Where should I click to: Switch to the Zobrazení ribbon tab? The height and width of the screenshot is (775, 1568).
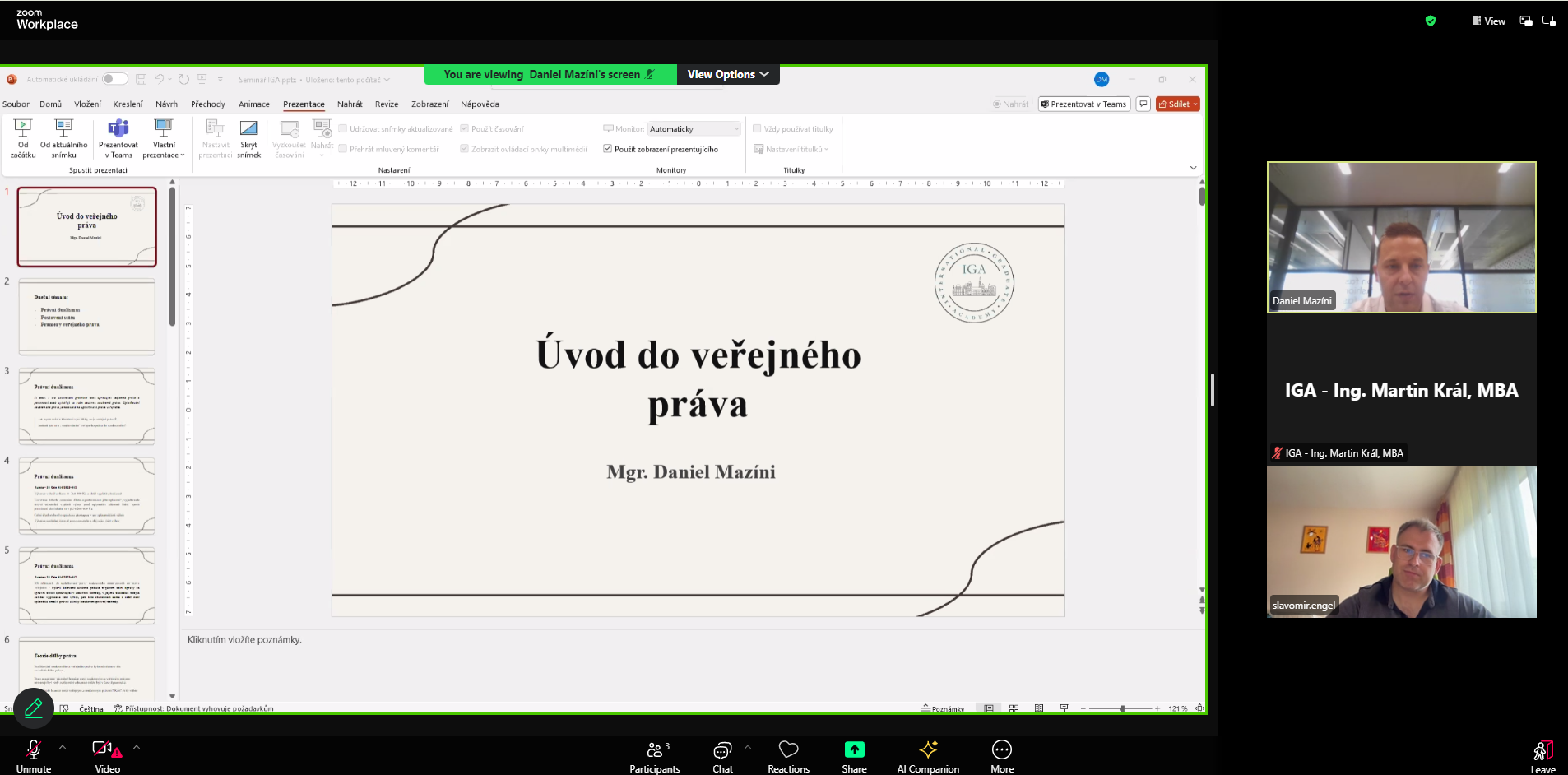tap(429, 104)
